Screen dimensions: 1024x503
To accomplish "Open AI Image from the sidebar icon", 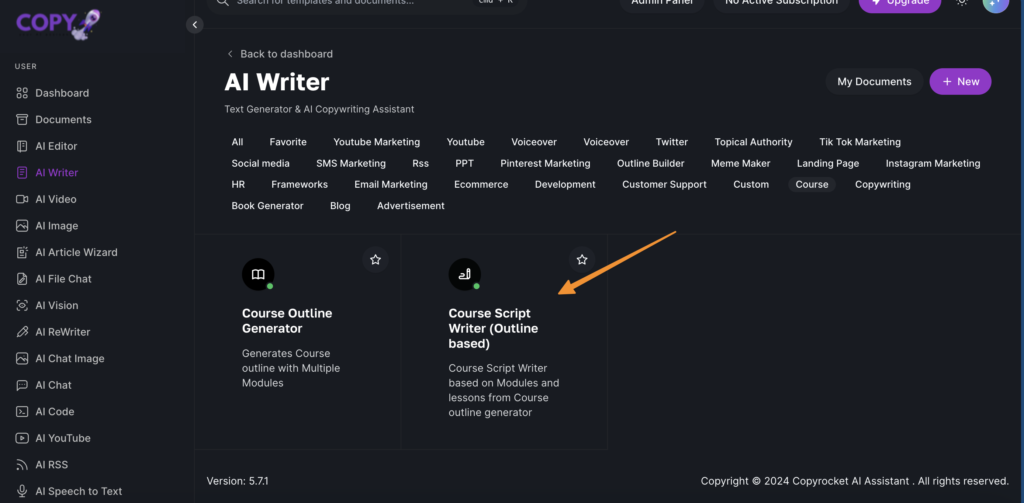I will 22,226.
